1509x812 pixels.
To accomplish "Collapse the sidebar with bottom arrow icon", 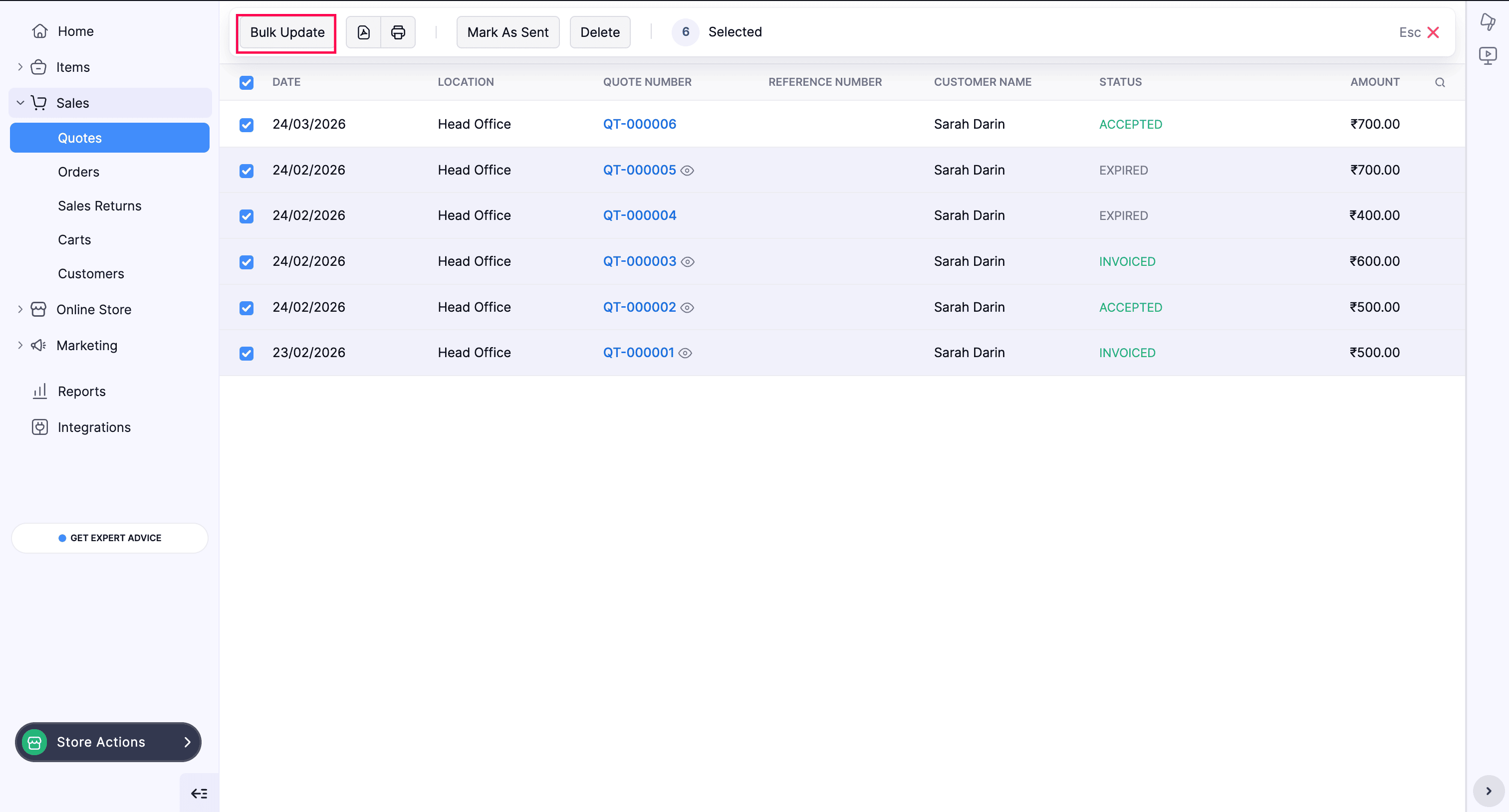I will tap(199, 793).
